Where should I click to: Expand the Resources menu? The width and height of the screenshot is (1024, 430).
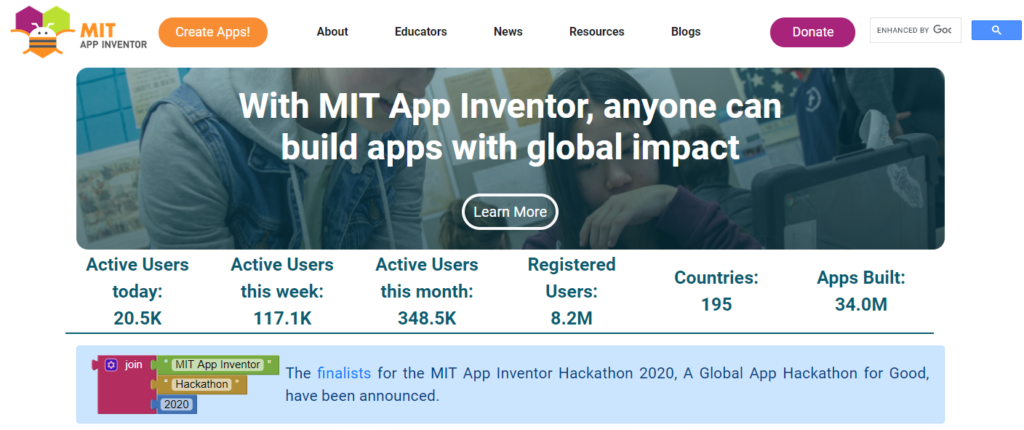click(x=596, y=32)
